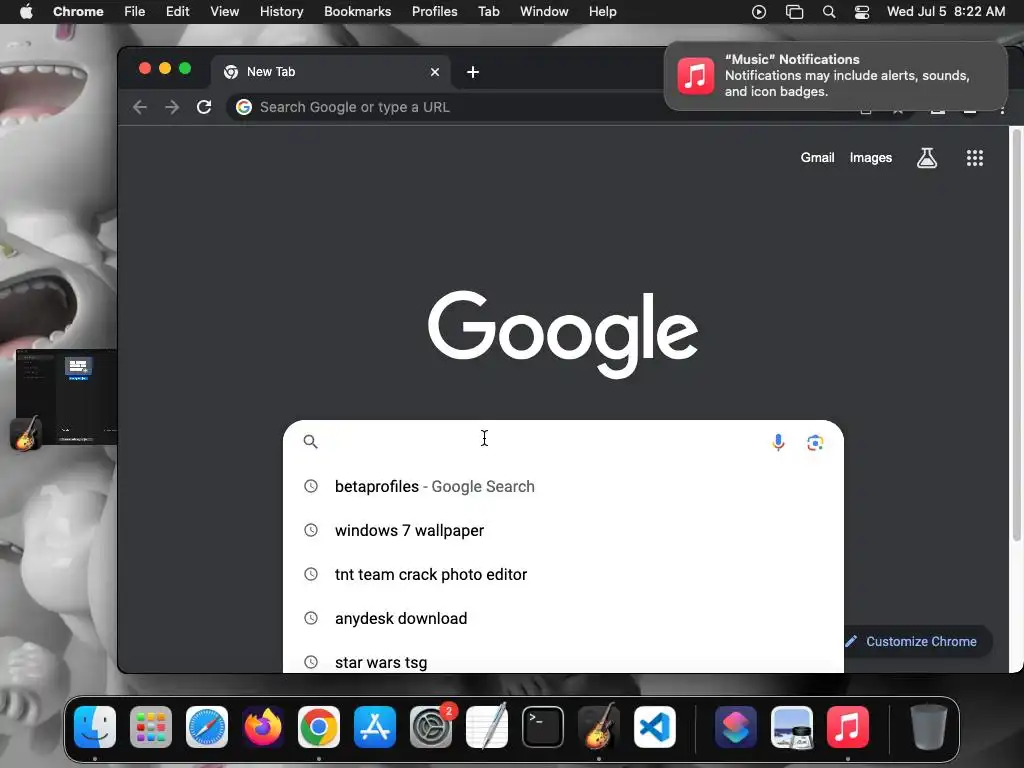
Task: Open Safari from the Dock
Action: [x=207, y=727]
